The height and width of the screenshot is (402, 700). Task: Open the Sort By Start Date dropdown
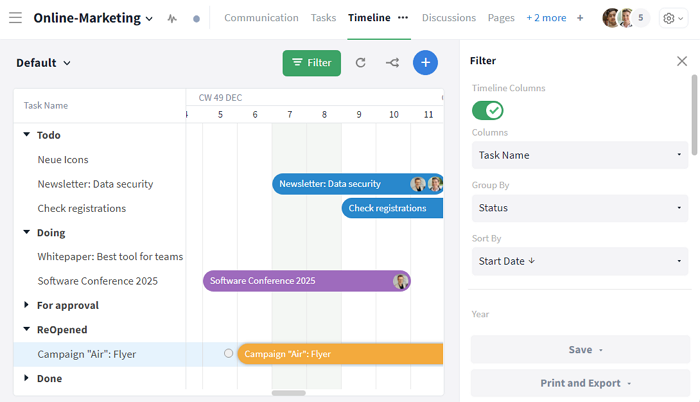click(579, 261)
